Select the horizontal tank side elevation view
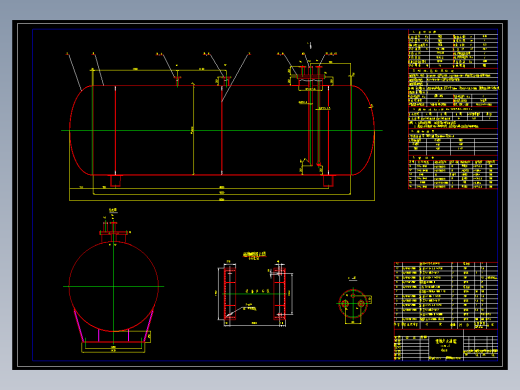Viewport: 520px width, 390px height. pyautogui.click(x=222, y=130)
